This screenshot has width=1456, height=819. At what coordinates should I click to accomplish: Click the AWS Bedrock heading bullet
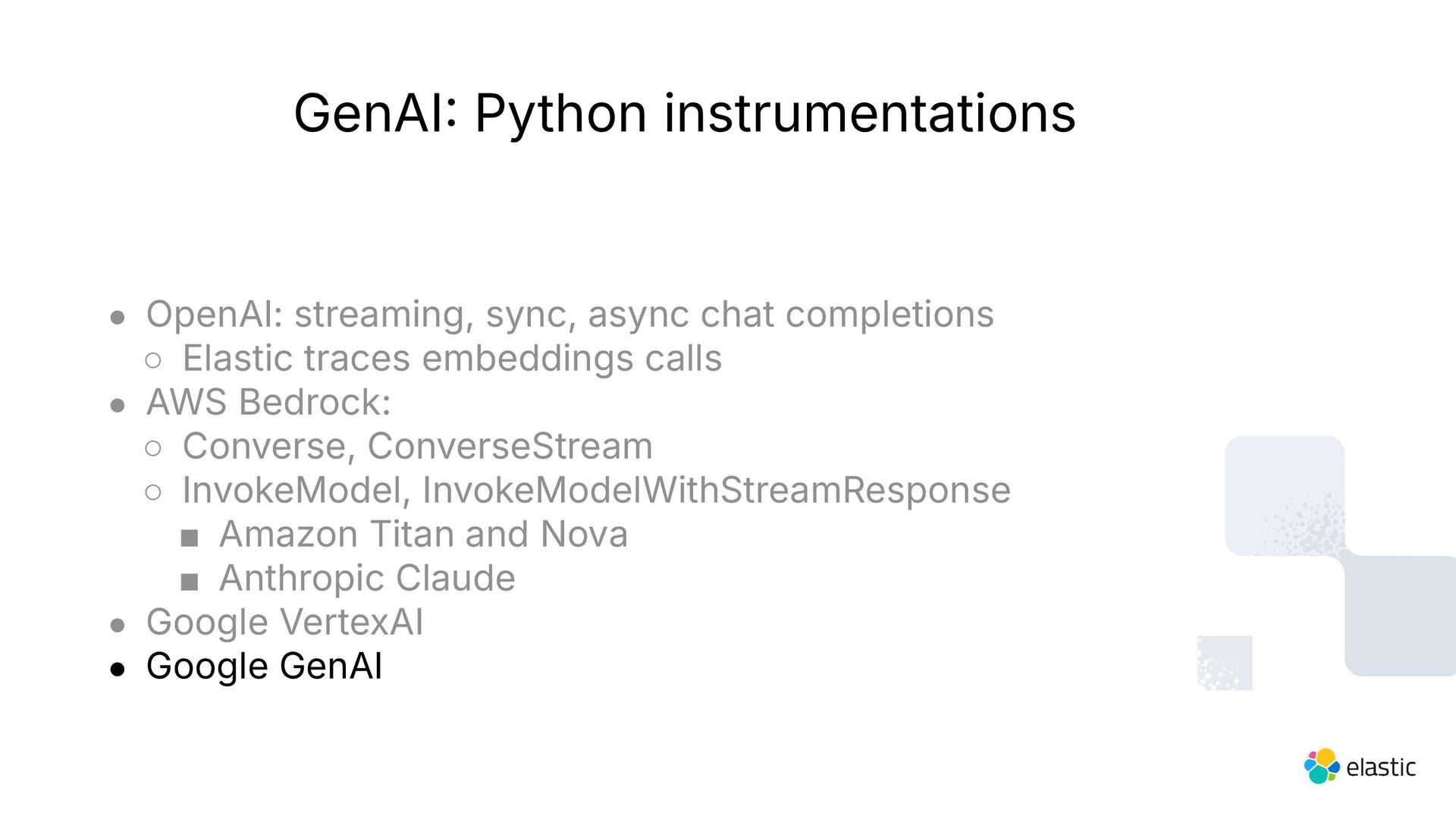click(x=268, y=402)
